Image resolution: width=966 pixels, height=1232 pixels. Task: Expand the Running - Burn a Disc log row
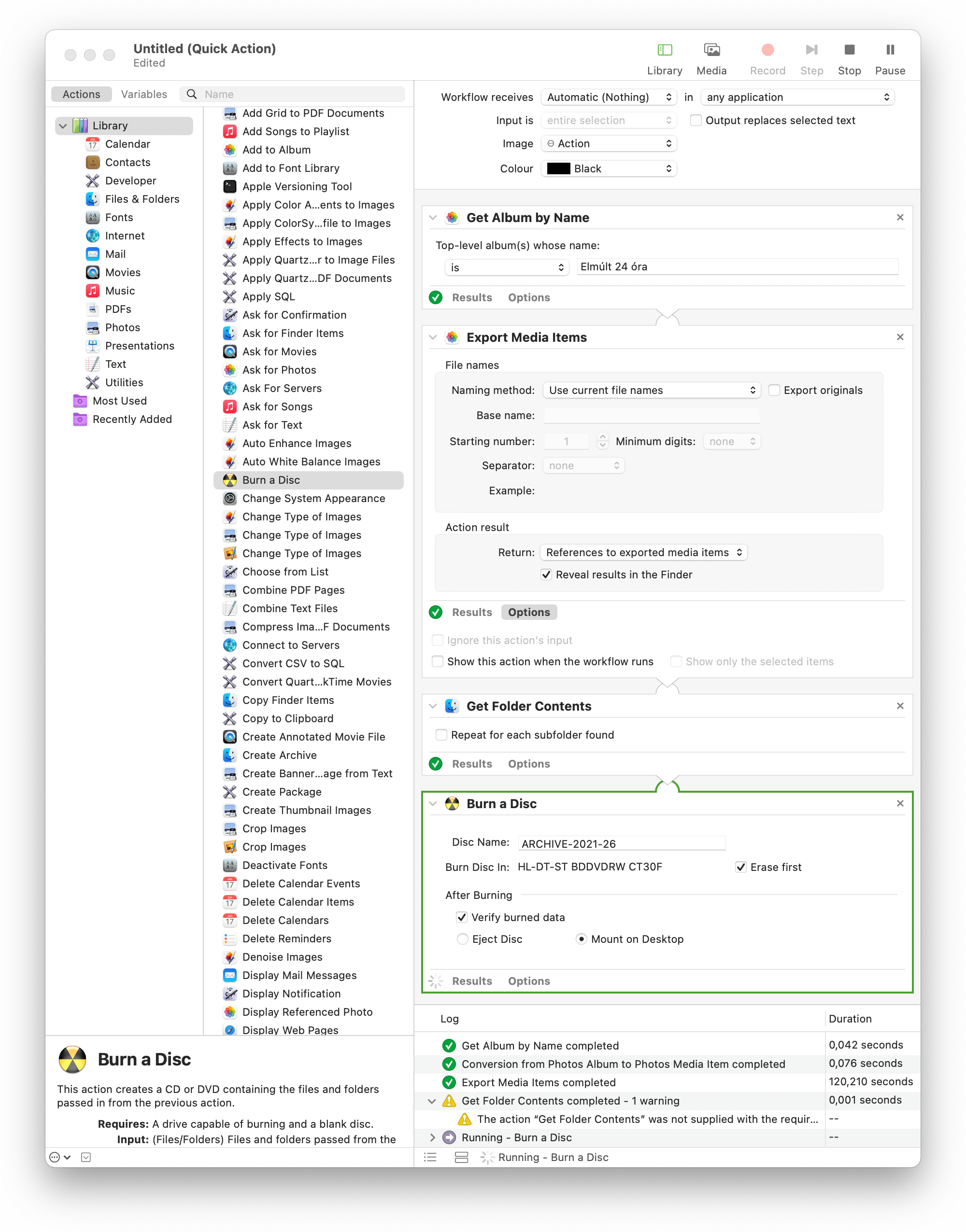coord(432,1137)
